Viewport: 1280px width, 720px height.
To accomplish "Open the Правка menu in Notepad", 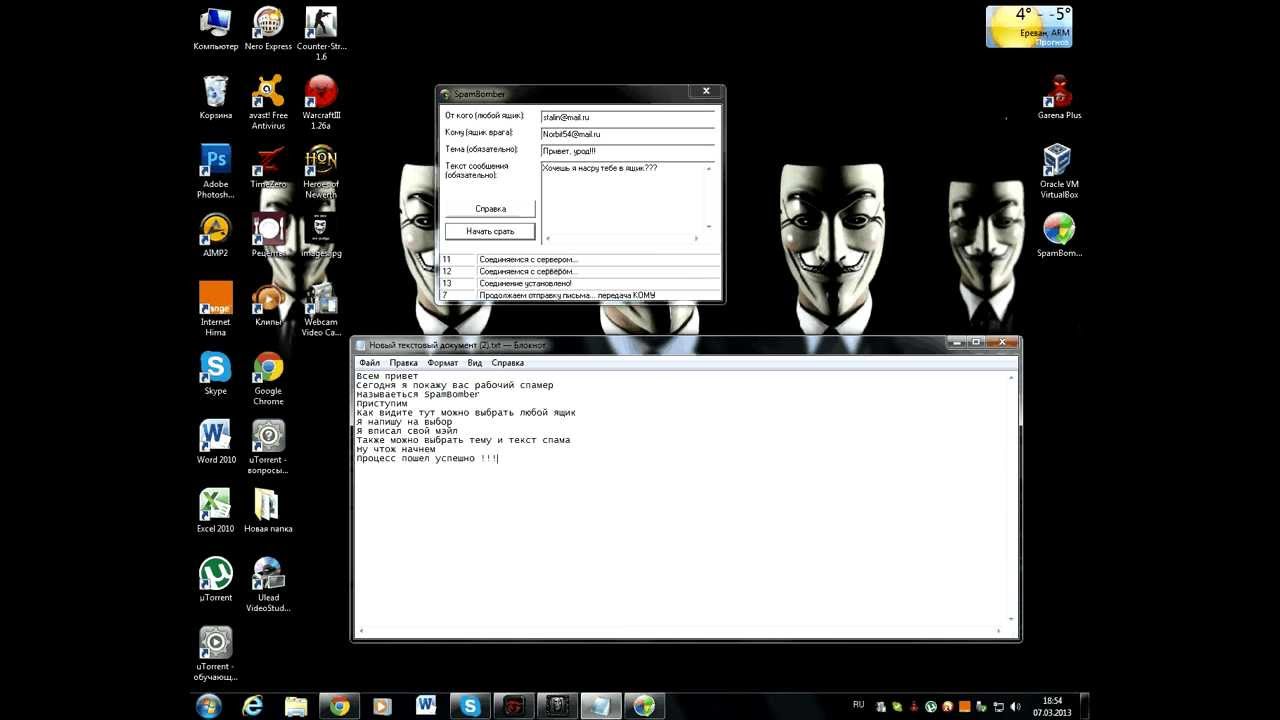I will coord(404,363).
